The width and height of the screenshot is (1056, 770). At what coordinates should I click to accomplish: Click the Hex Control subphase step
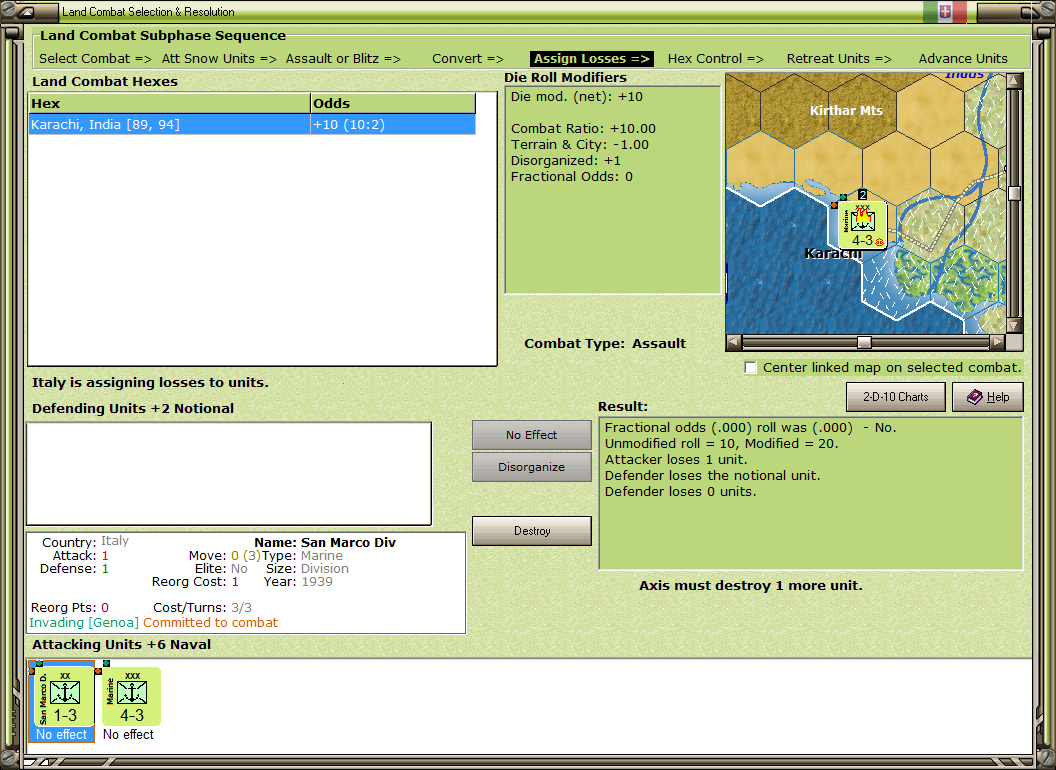[715, 59]
